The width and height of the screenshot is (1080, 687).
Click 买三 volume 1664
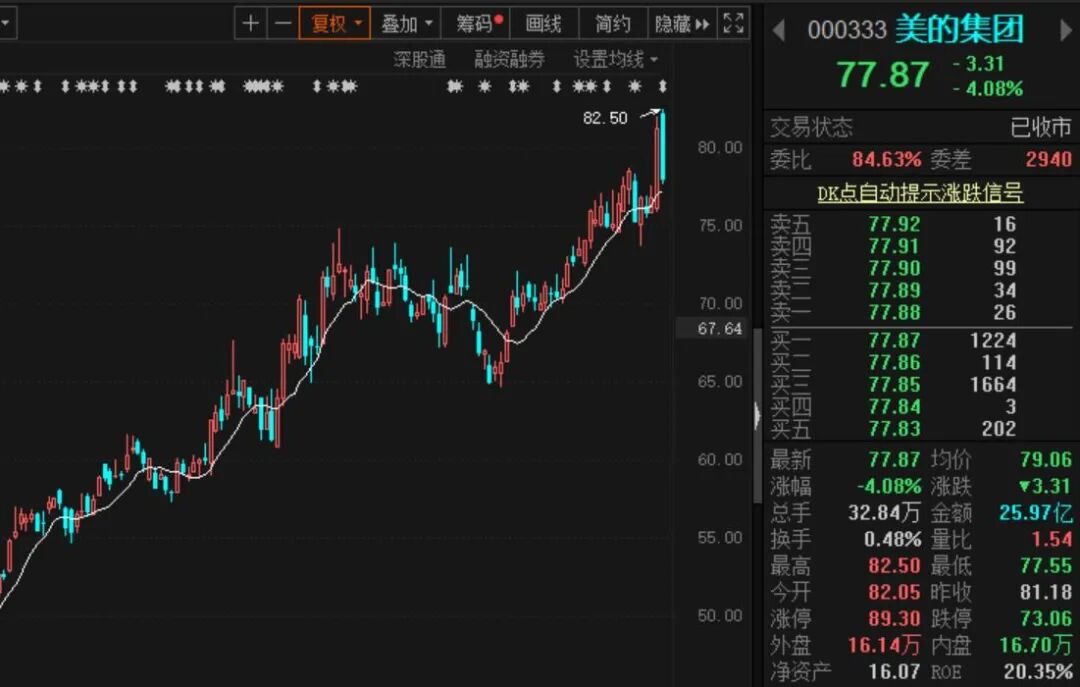coord(993,384)
